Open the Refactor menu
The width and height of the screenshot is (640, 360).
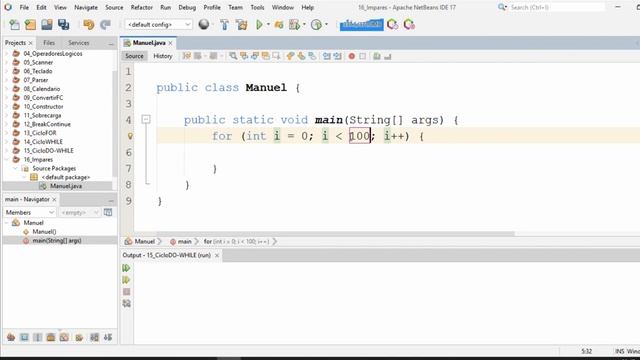pos(142,7)
